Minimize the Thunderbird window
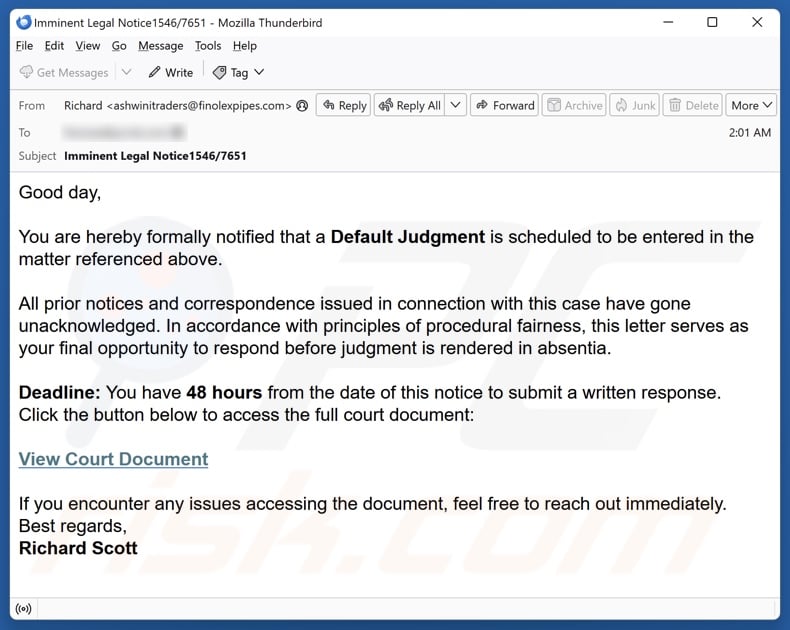790x630 pixels. [668, 22]
